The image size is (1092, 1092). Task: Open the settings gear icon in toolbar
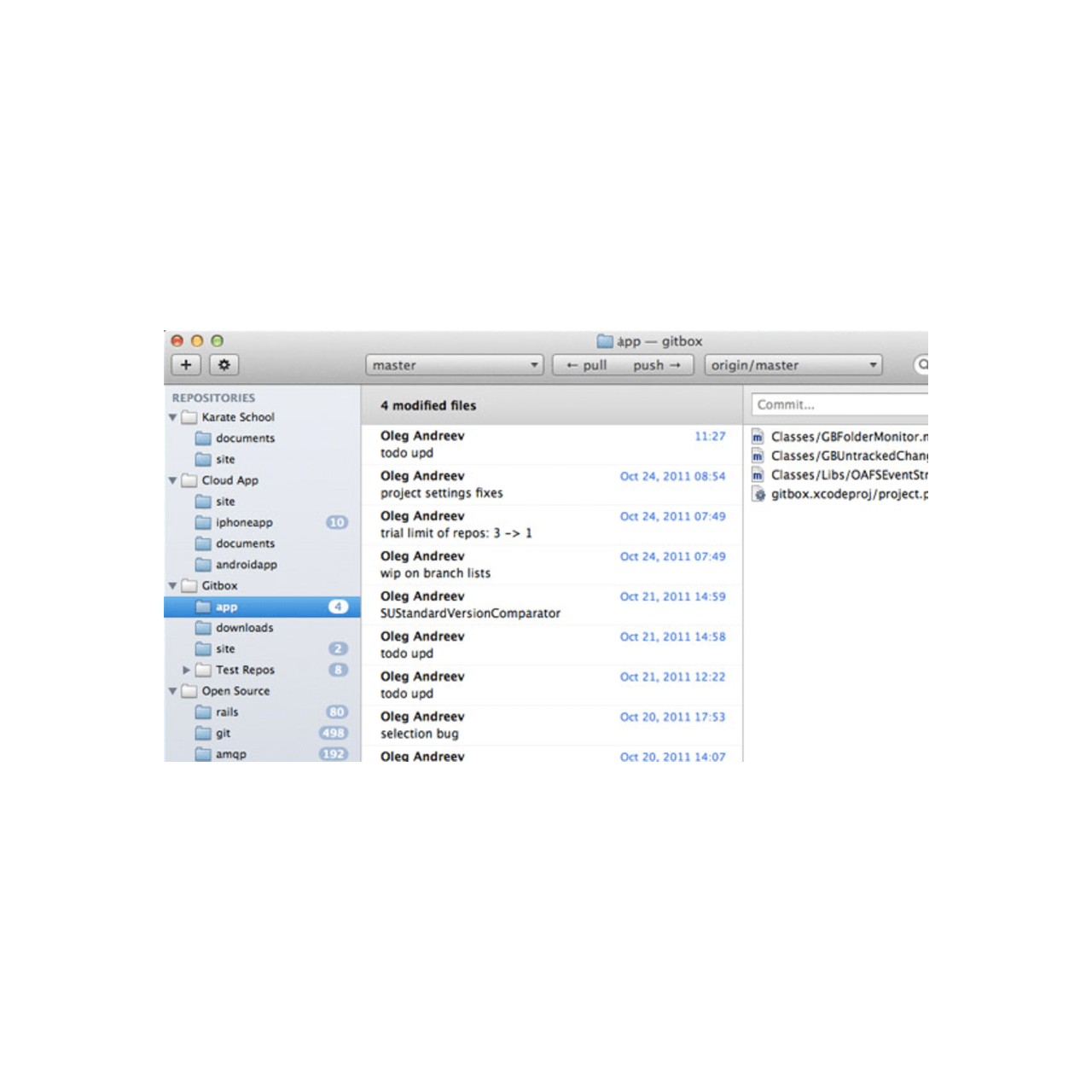pos(224,364)
